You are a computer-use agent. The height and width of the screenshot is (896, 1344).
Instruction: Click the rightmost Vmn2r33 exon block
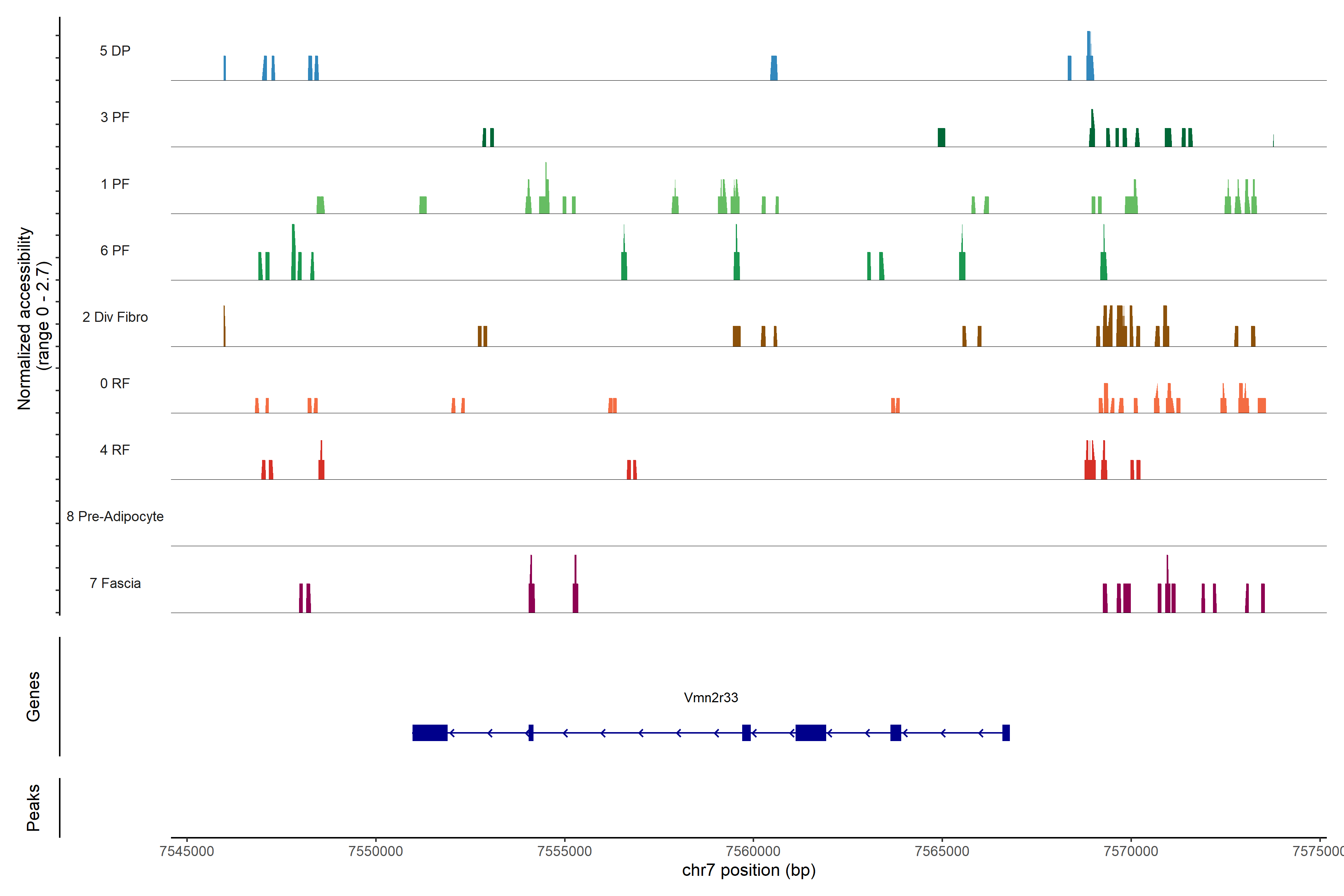point(1006,732)
